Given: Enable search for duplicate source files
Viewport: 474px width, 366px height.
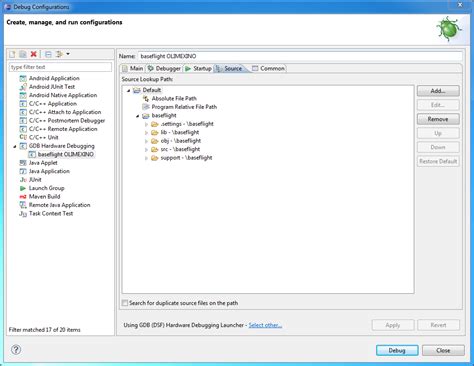Looking at the screenshot, I should [x=125, y=303].
